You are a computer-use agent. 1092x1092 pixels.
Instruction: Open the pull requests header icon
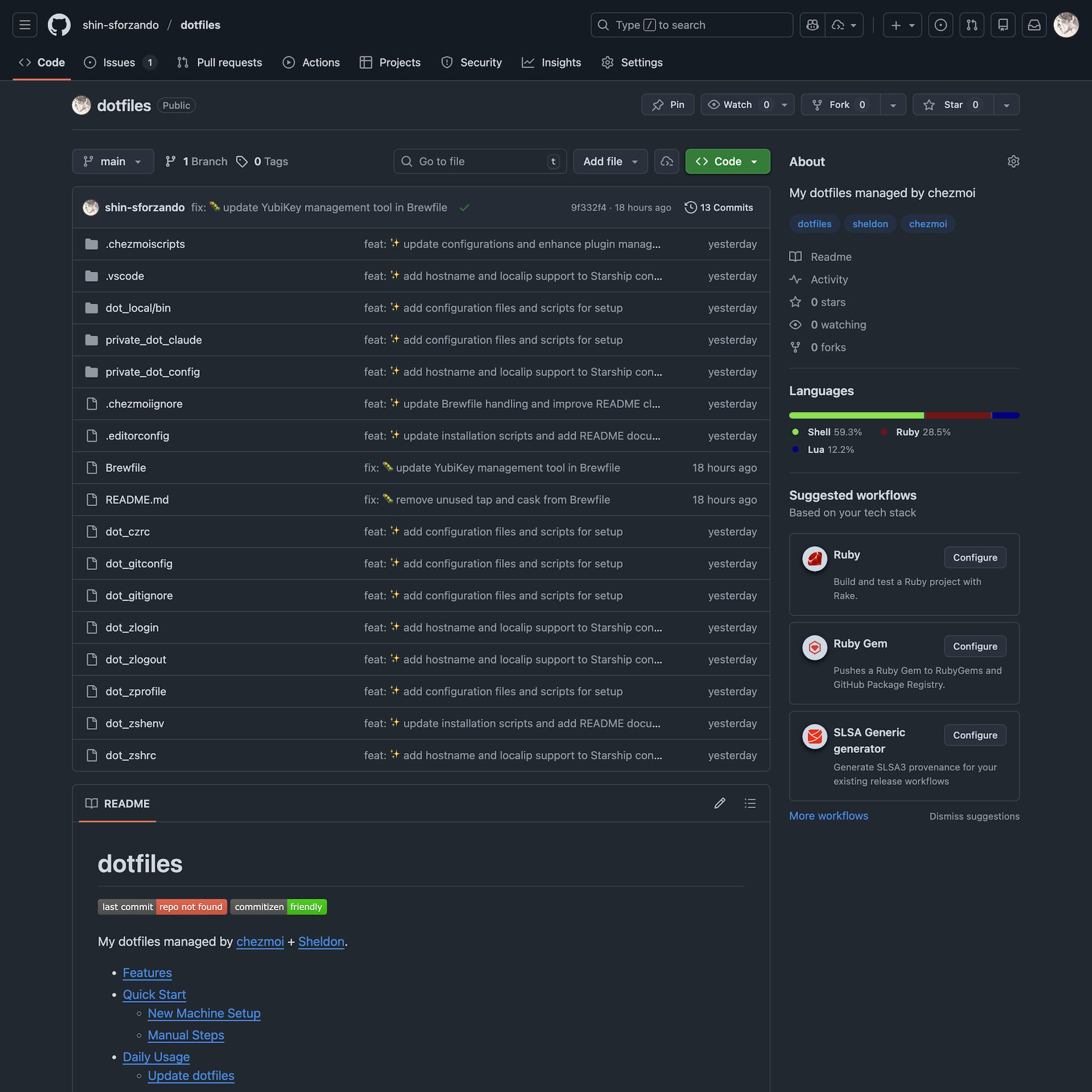(971, 25)
